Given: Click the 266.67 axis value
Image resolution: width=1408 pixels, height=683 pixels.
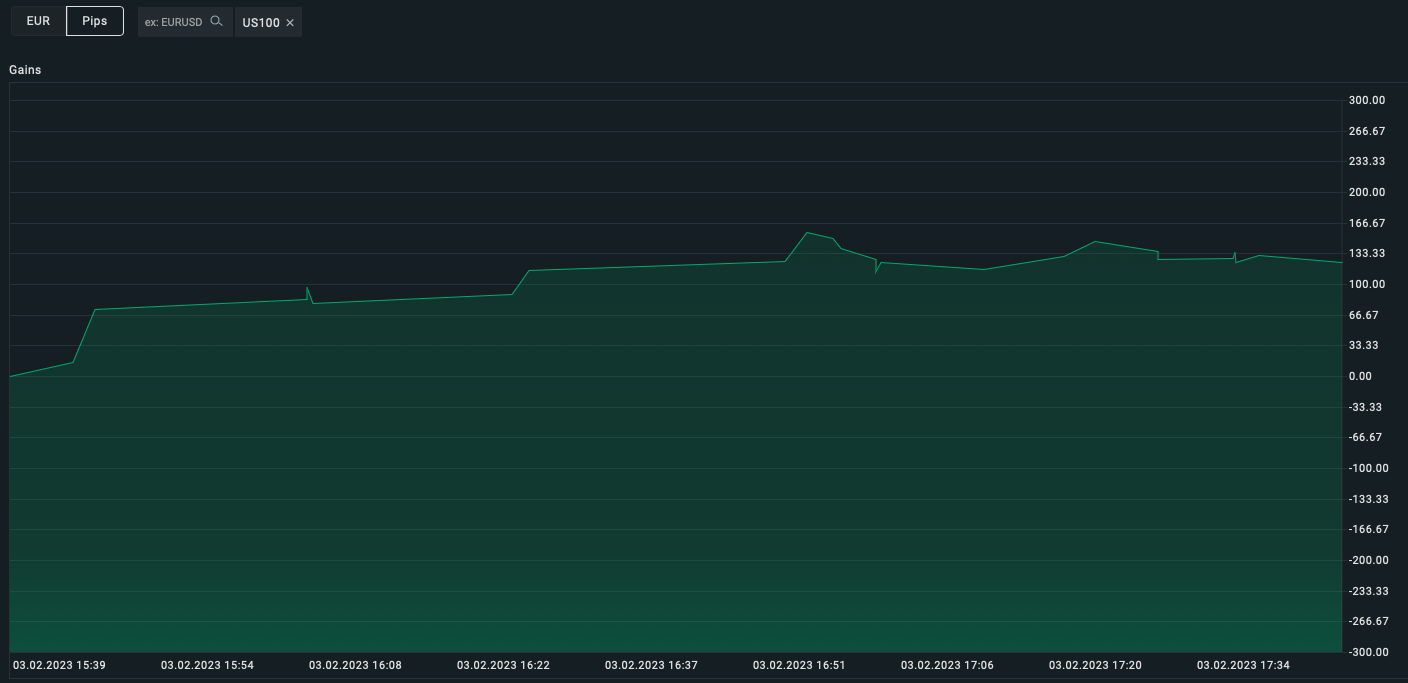Looking at the screenshot, I should tap(1367, 131).
